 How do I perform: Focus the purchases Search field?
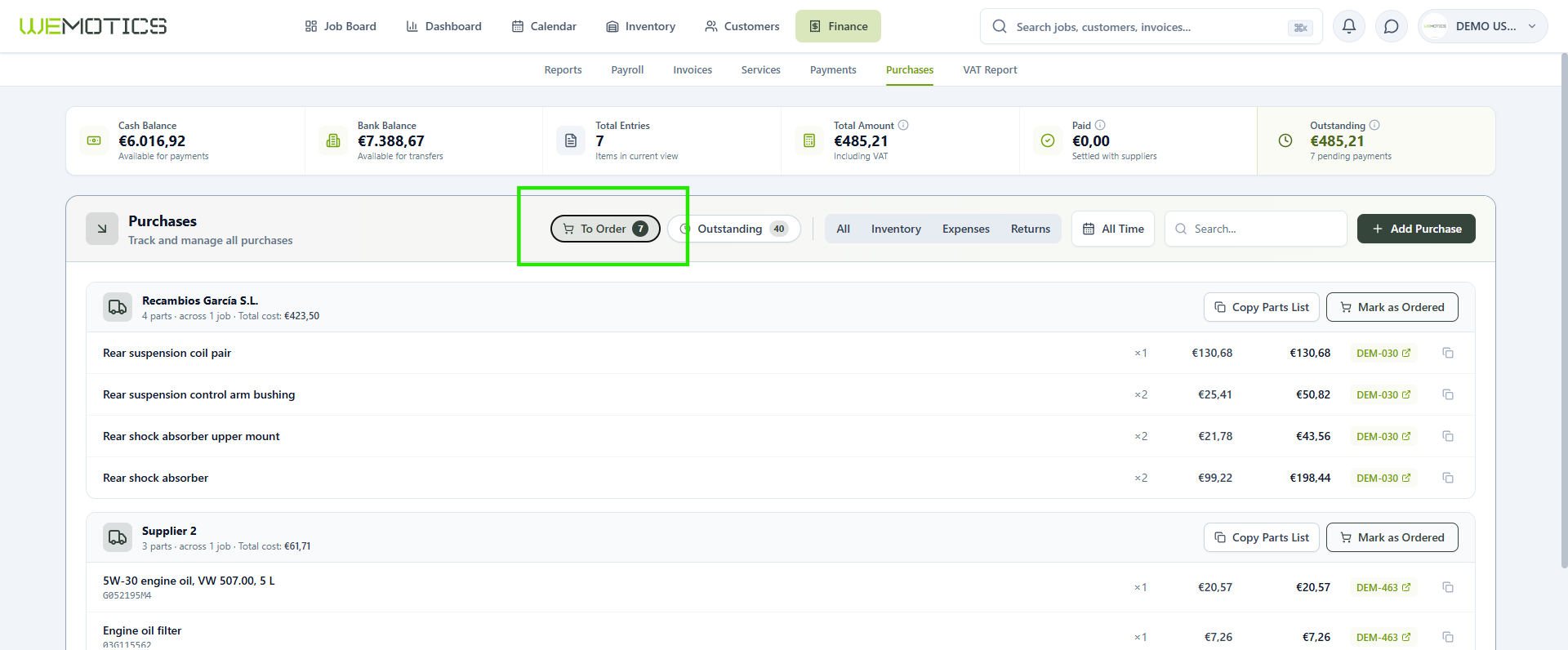[x=1256, y=229]
